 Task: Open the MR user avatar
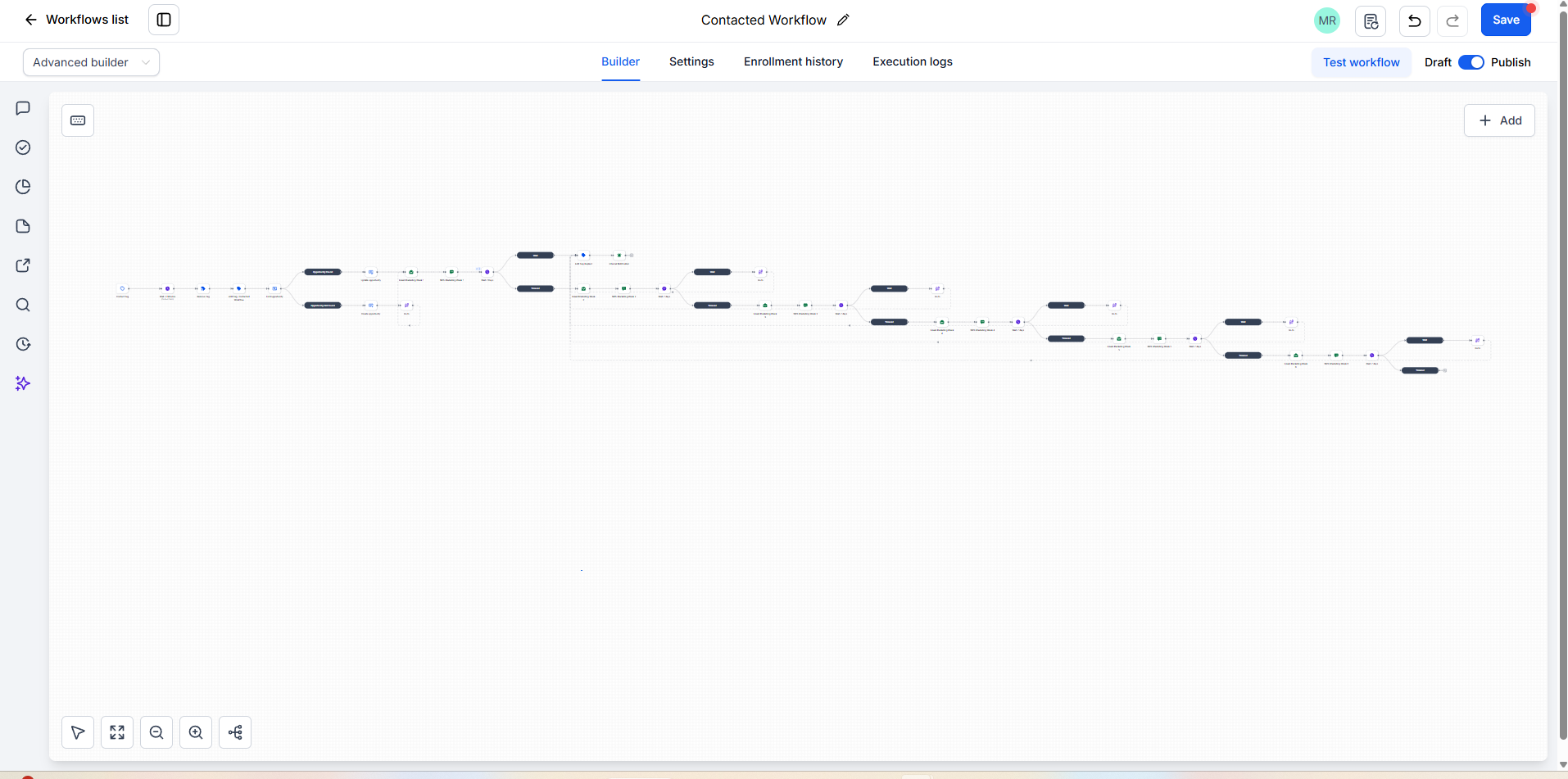(1327, 20)
